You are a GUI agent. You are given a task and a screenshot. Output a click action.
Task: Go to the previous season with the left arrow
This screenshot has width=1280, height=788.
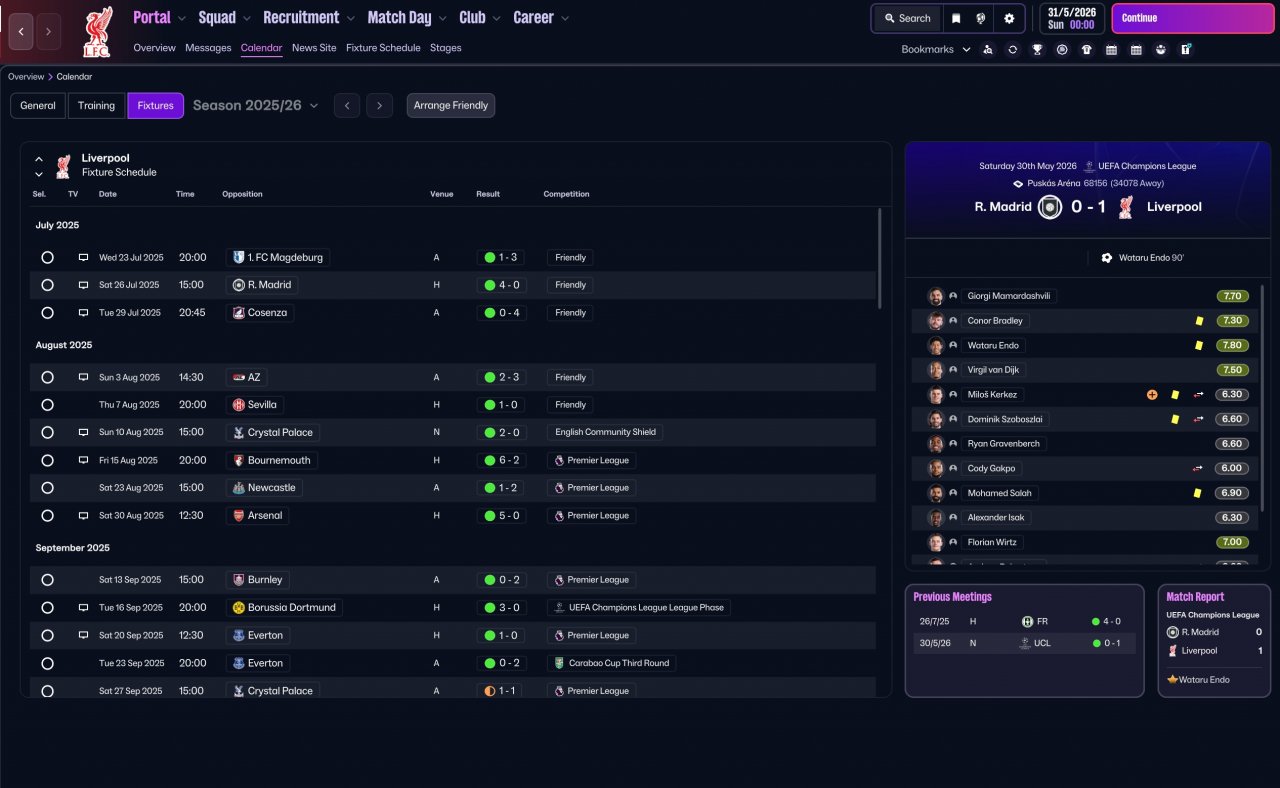tap(347, 106)
